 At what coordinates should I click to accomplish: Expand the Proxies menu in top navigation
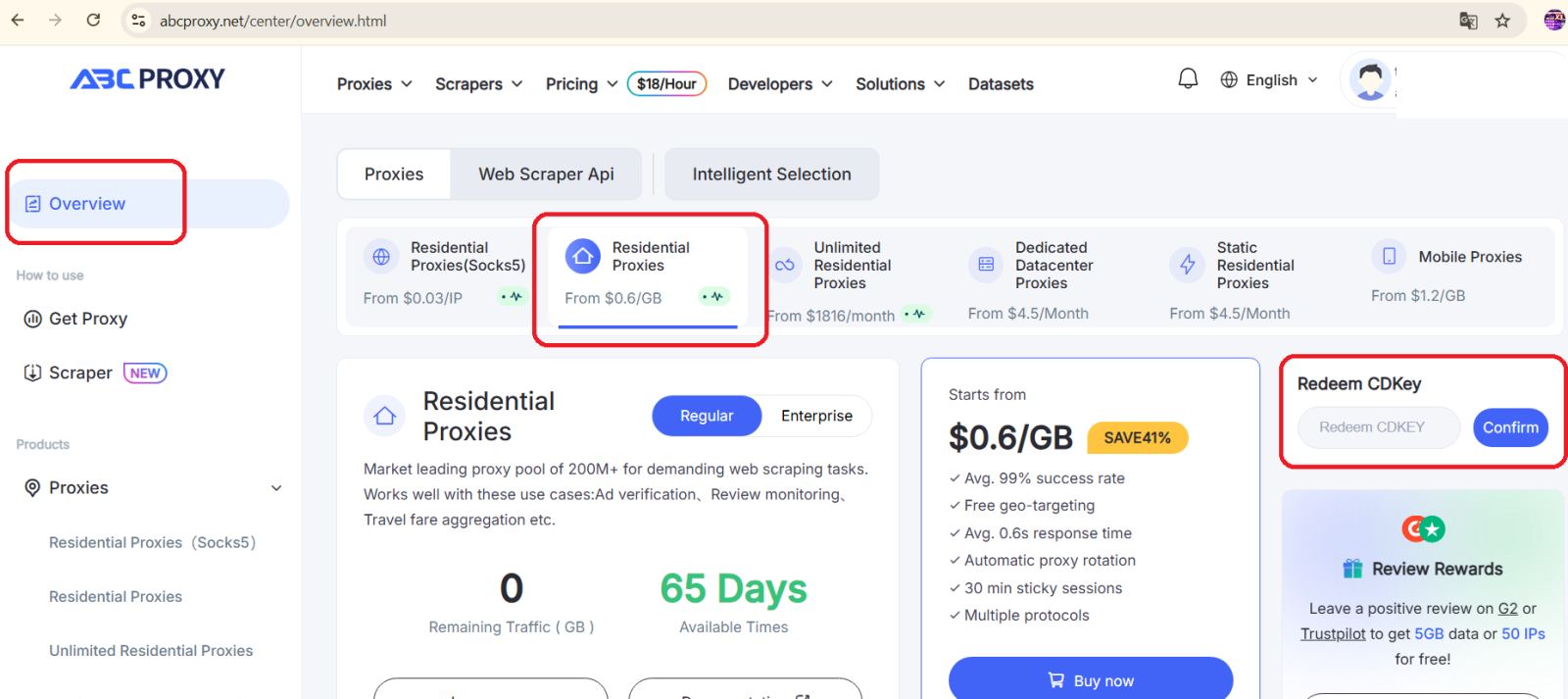[374, 84]
